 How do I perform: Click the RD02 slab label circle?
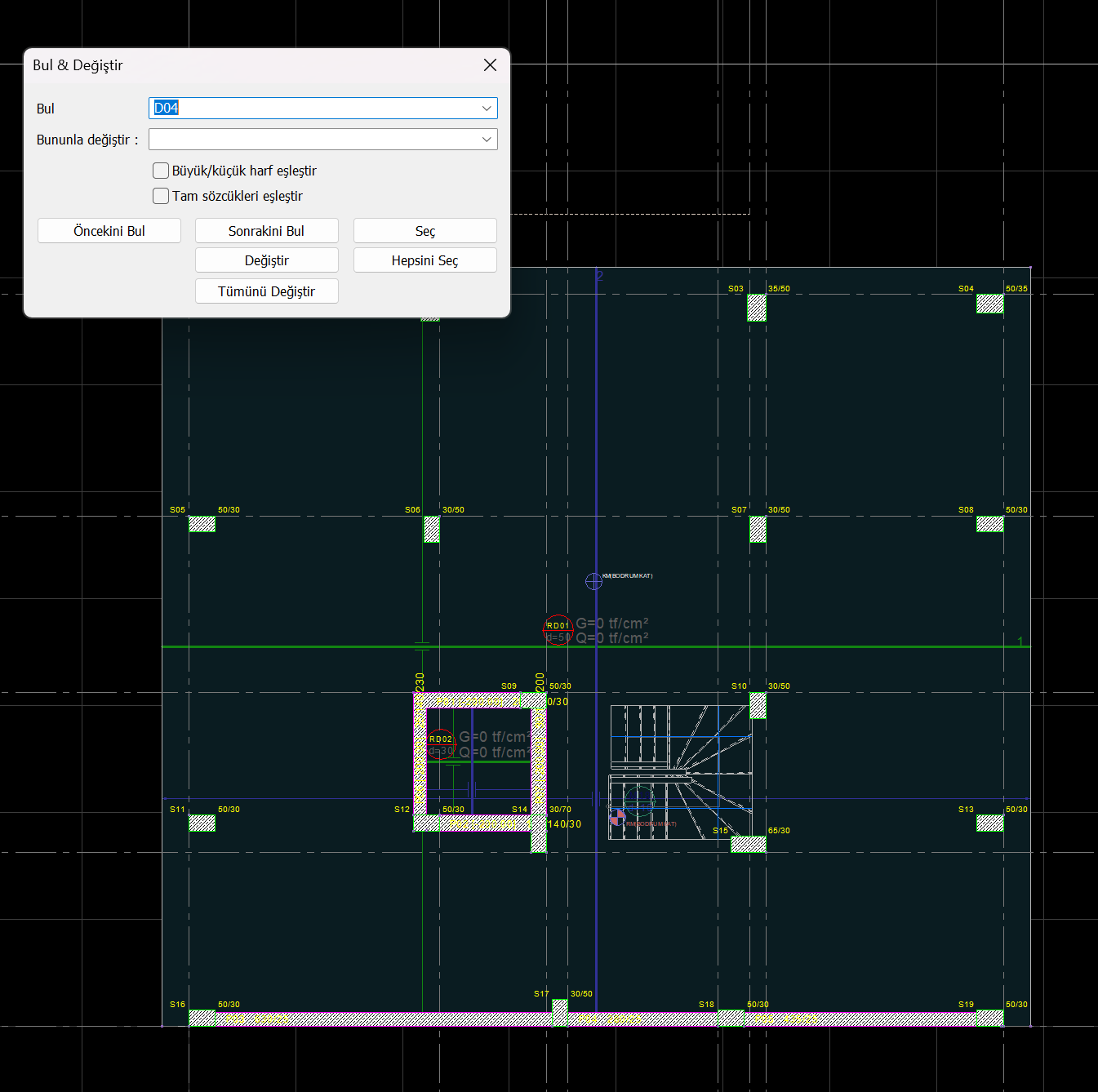tap(441, 744)
